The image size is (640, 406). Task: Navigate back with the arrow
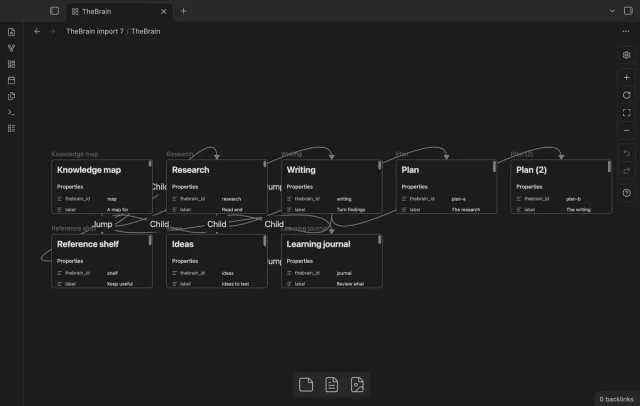37,31
